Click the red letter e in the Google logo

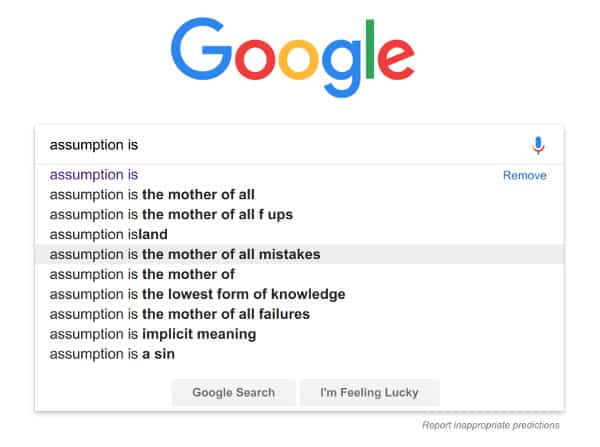point(396,60)
